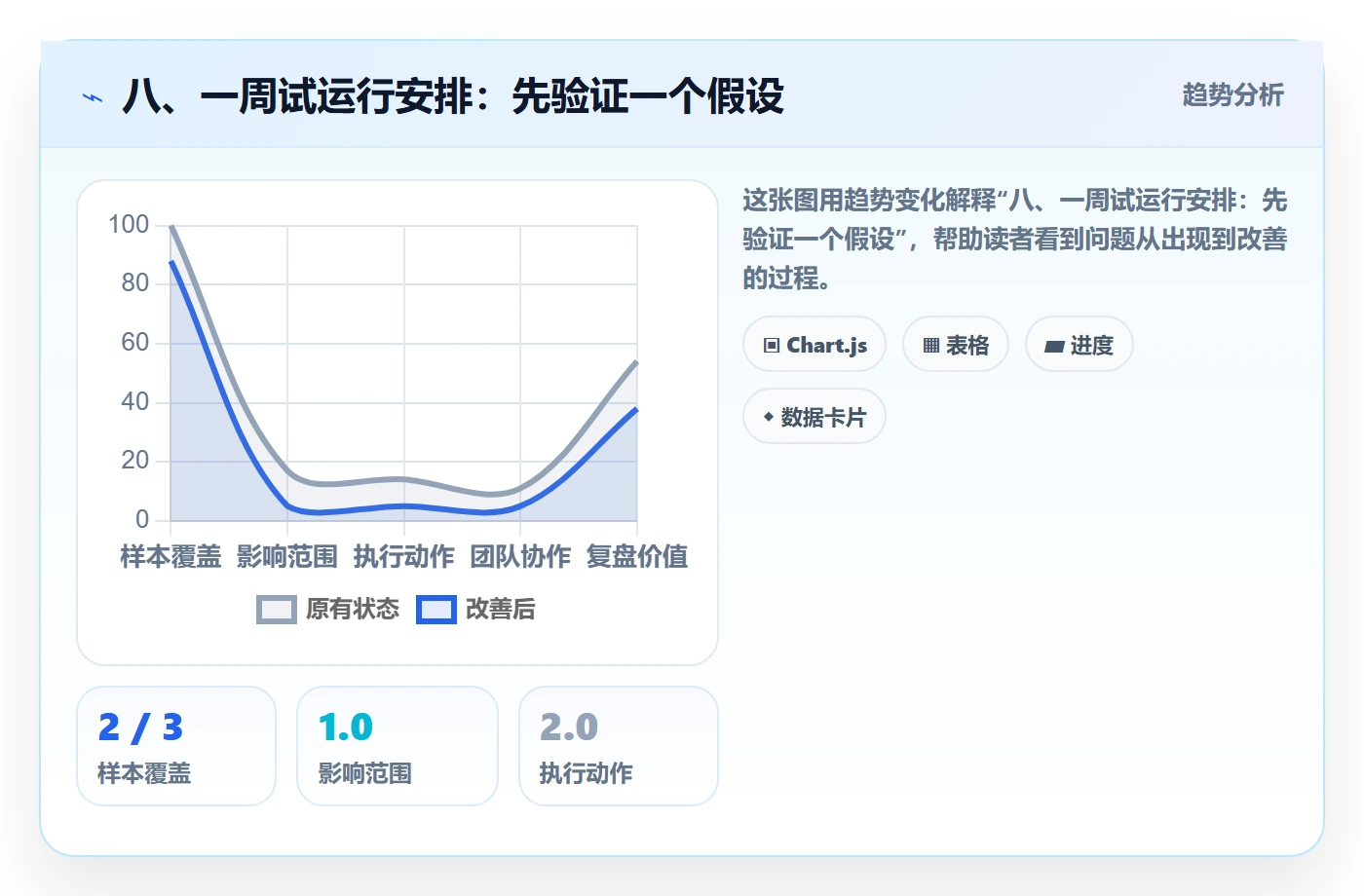
Task: Click the blue 改善后 legend swatch
Action: pyautogui.click(x=436, y=610)
